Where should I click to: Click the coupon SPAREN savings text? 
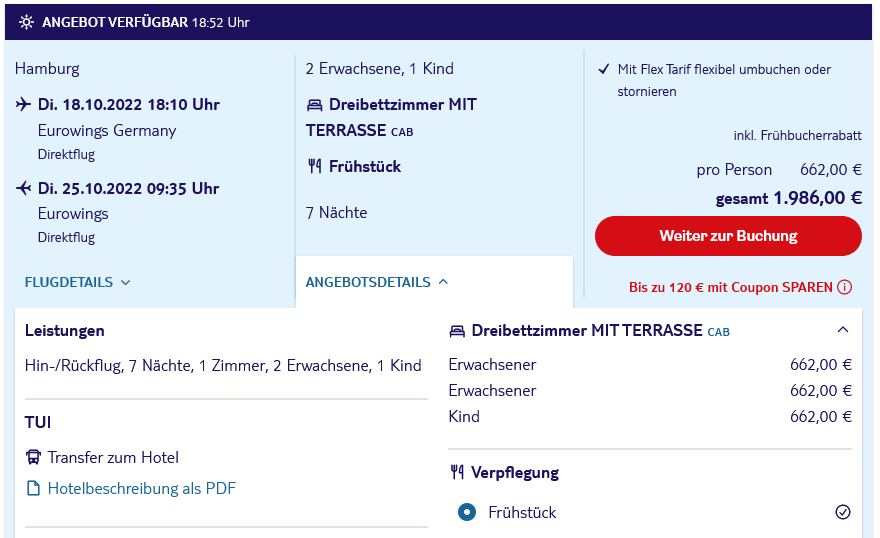(731, 287)
